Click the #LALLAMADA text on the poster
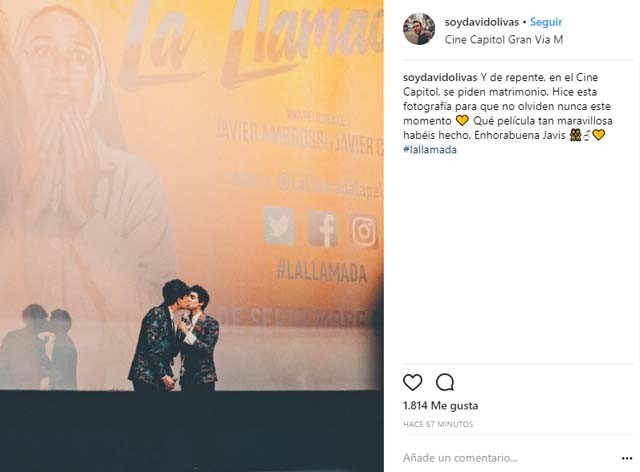640x472 pixels. coord(322,272)
